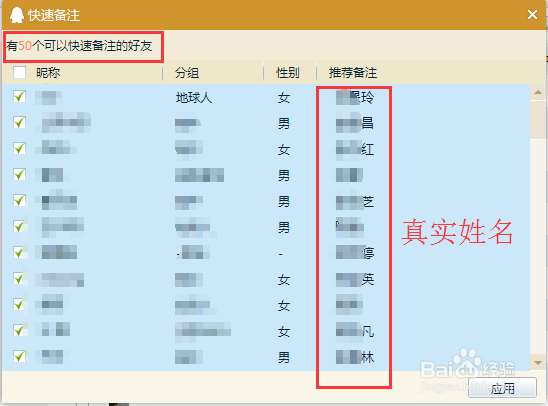
Task: Click the recommended remark ending in 英
Action: pyautogui.click(x=355, y=279)
